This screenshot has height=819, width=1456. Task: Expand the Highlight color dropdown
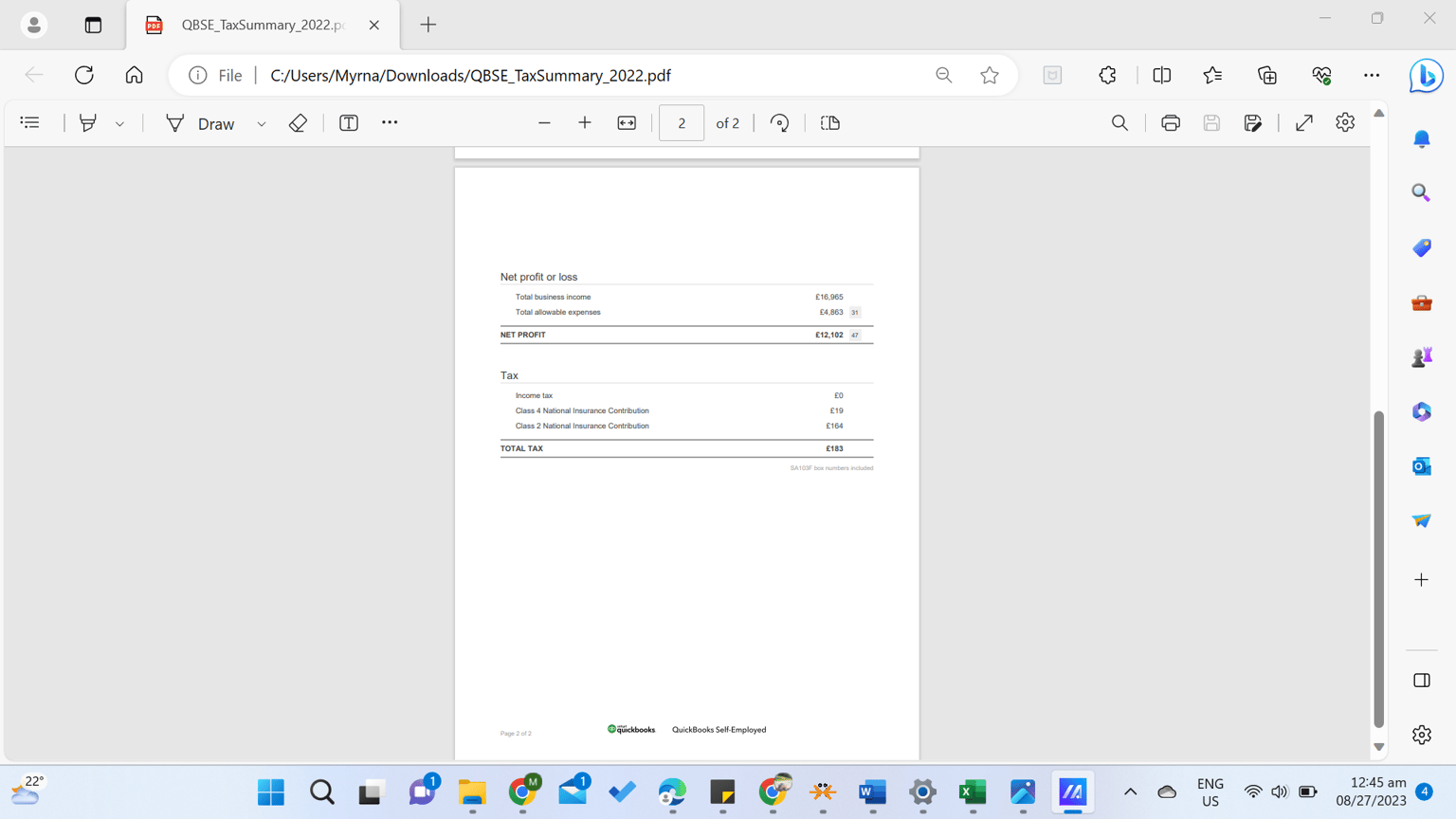120,124
